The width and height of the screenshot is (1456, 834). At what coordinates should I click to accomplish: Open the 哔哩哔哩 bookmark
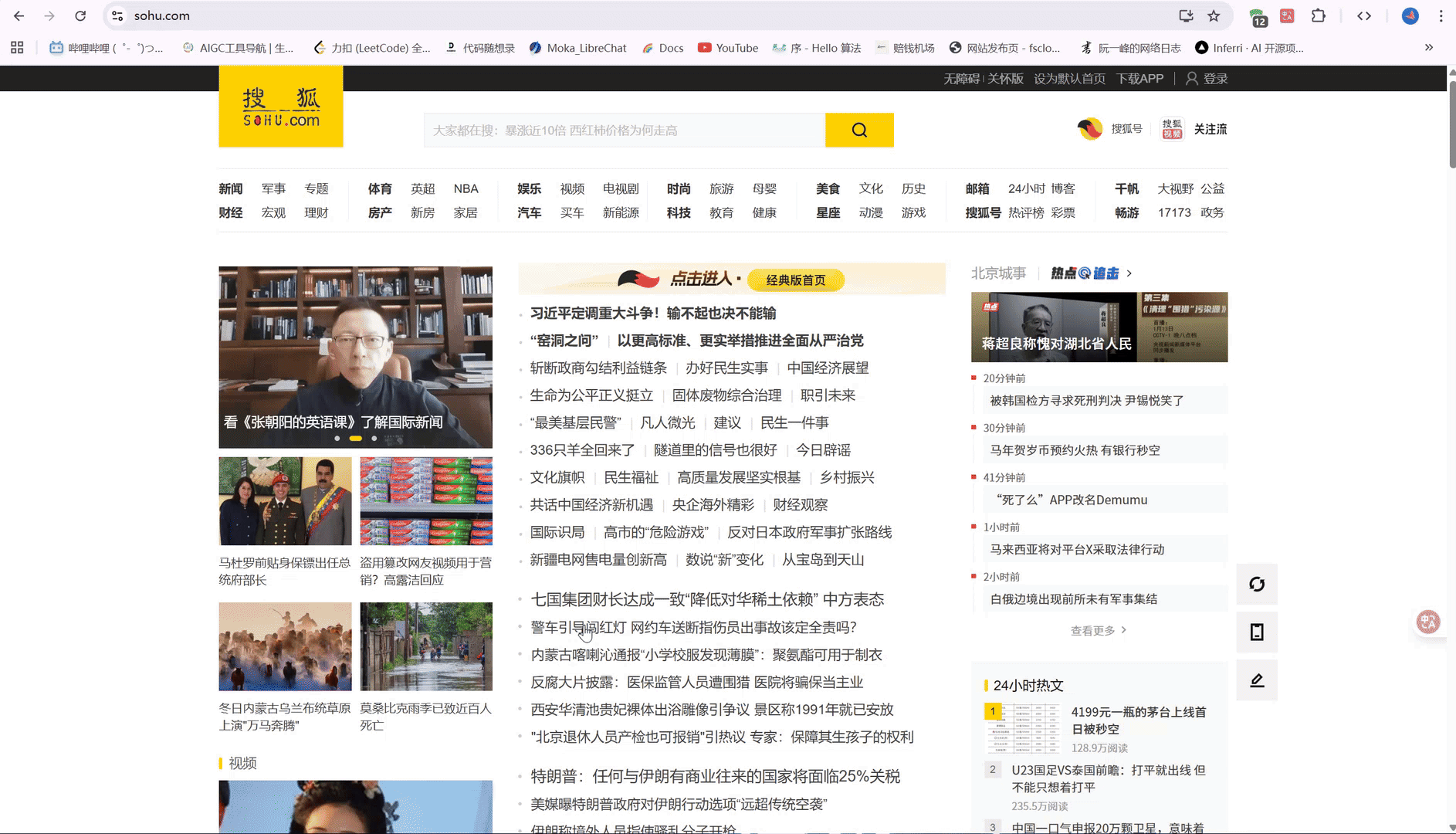107,48
